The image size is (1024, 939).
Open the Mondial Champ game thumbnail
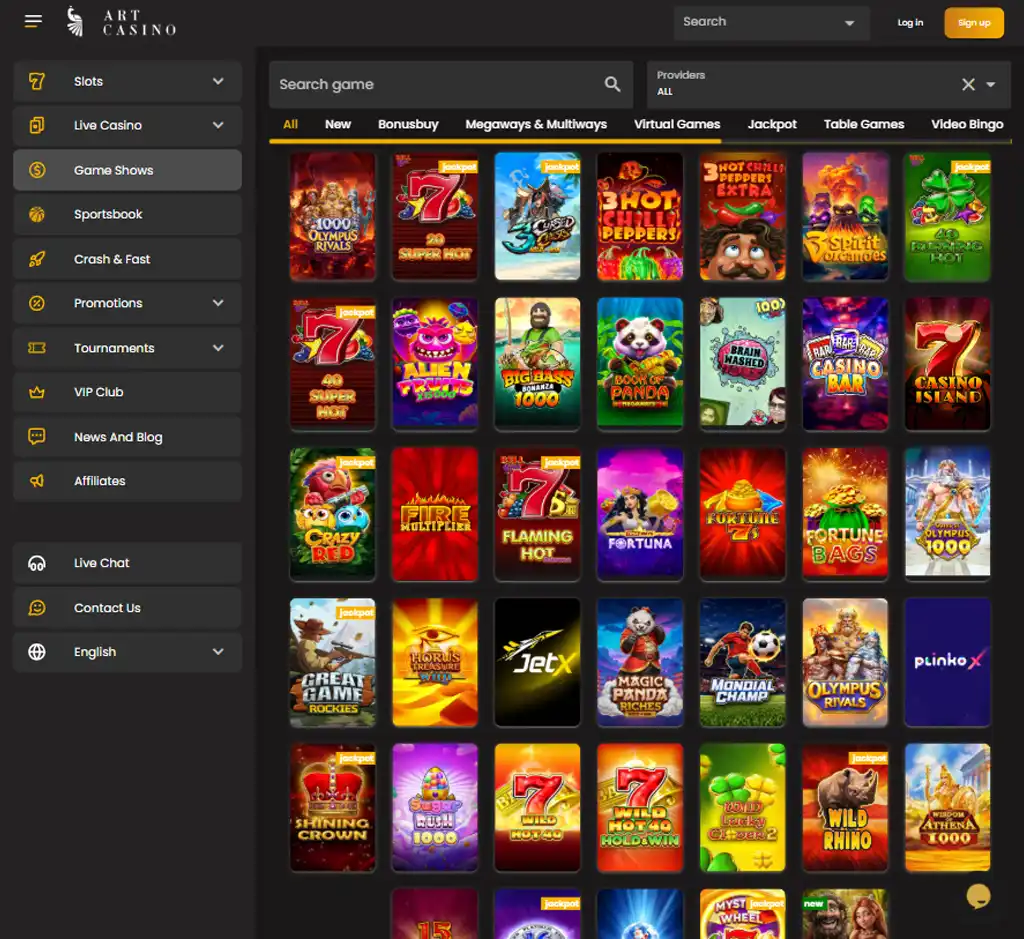(743, 662)
